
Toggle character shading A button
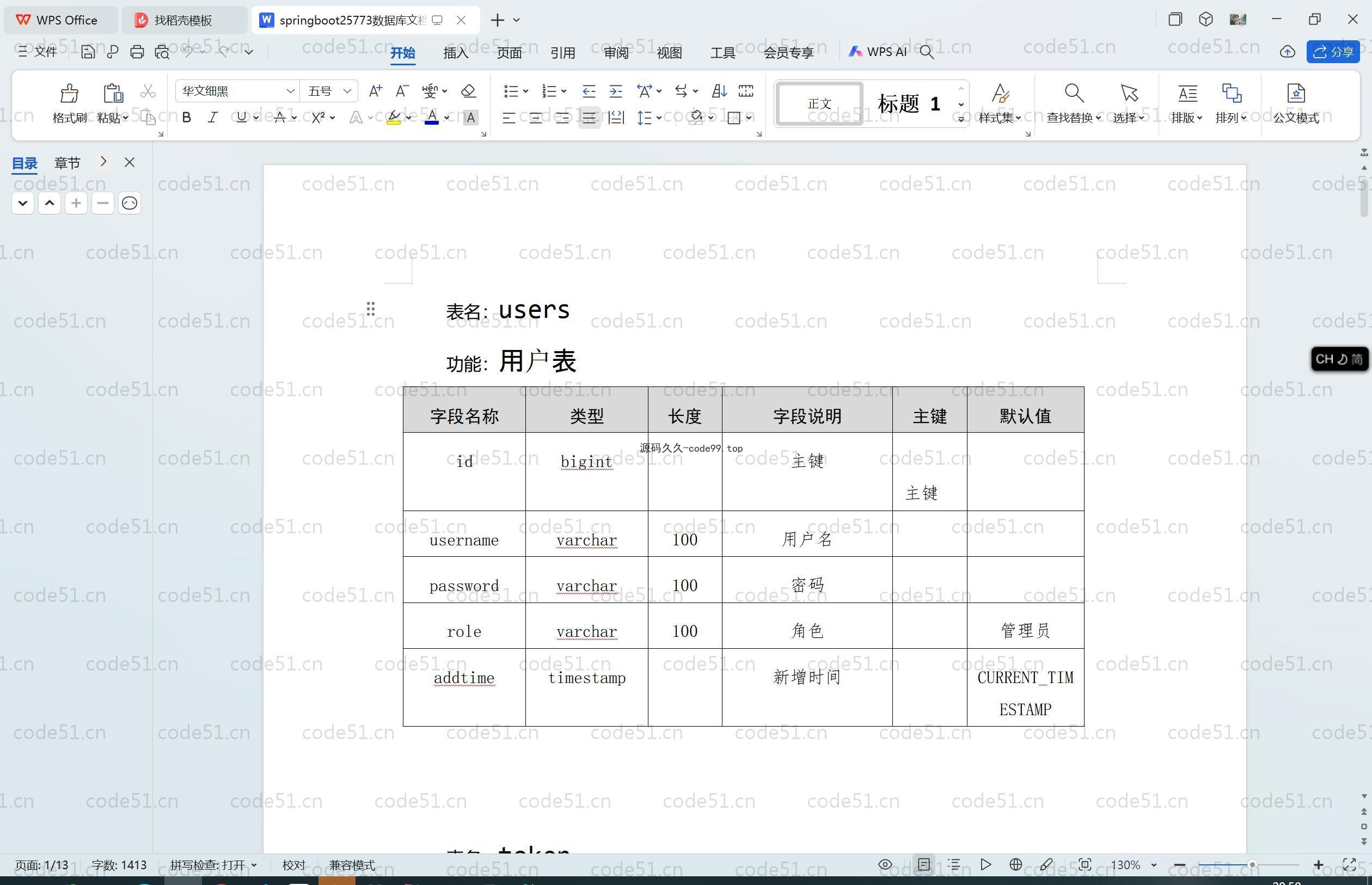click(x=470, y=118)
